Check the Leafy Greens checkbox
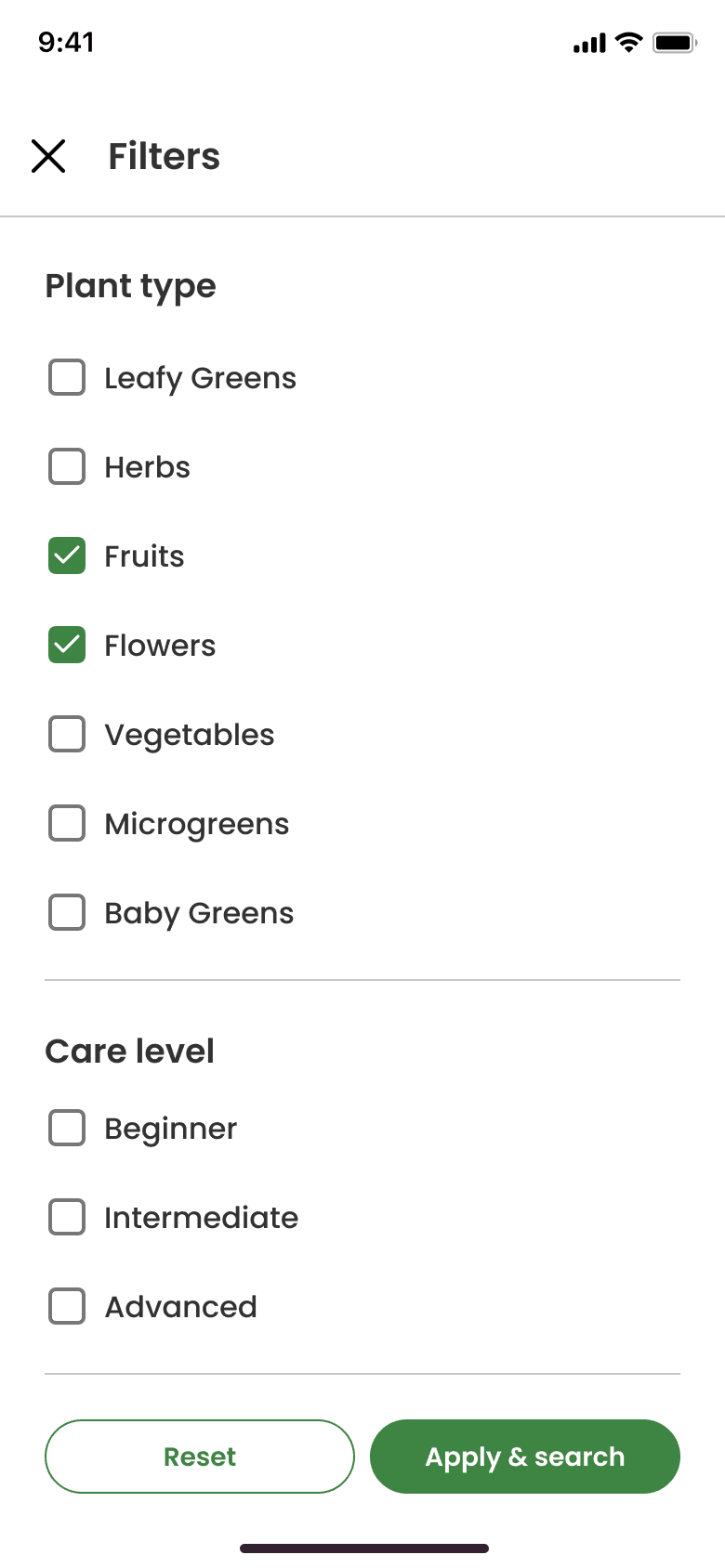 click(67, 378)
